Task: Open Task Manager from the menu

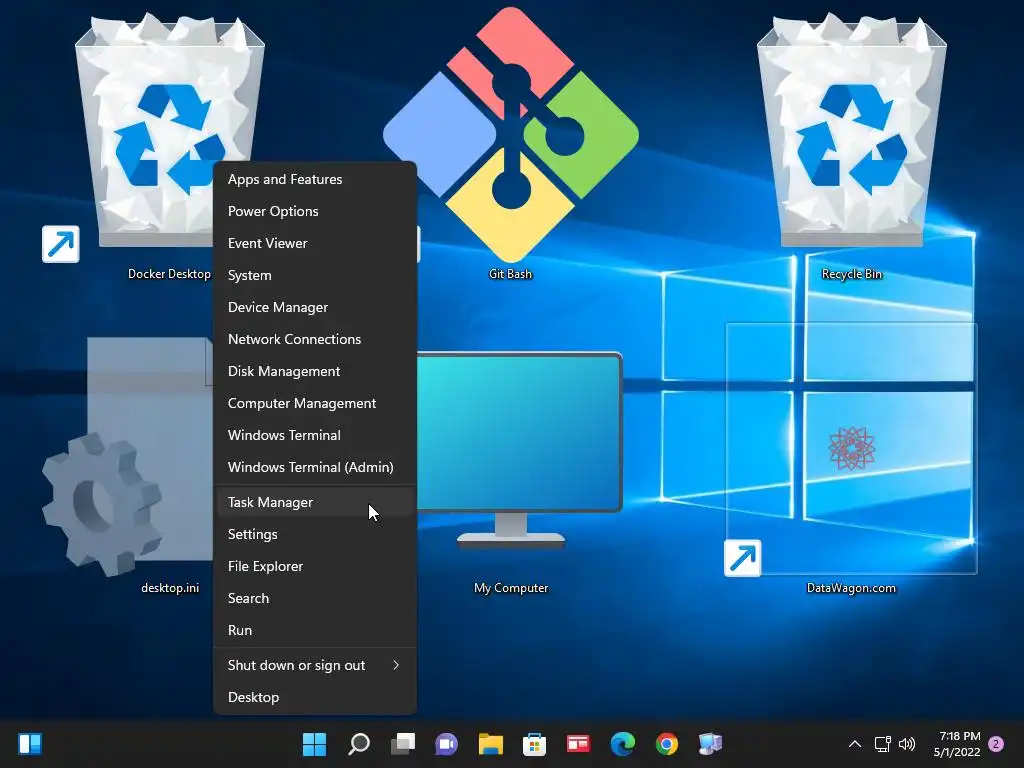Action: [x=315, y=502]
